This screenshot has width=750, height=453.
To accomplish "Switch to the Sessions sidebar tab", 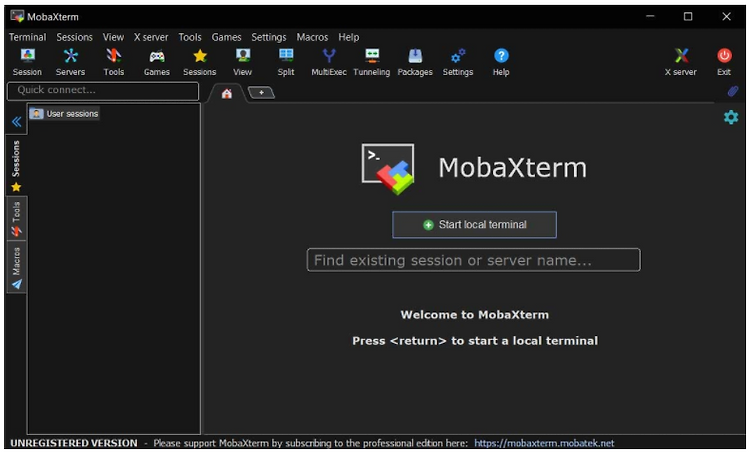I will click(x=16, y=166).
